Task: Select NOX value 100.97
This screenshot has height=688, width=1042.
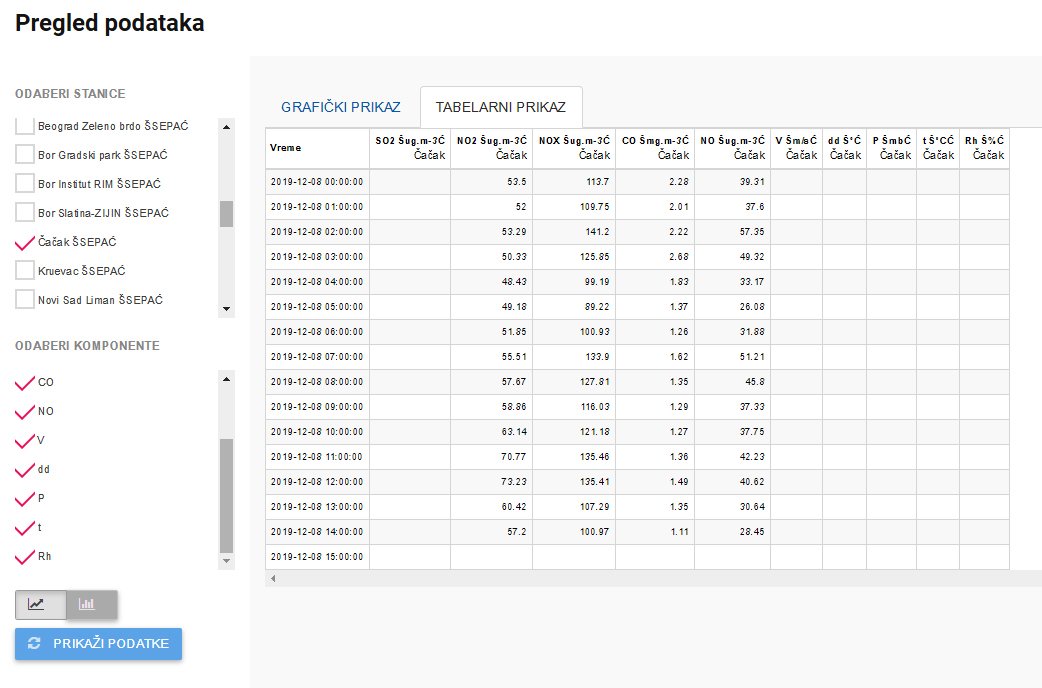Action: pos(574,532)
